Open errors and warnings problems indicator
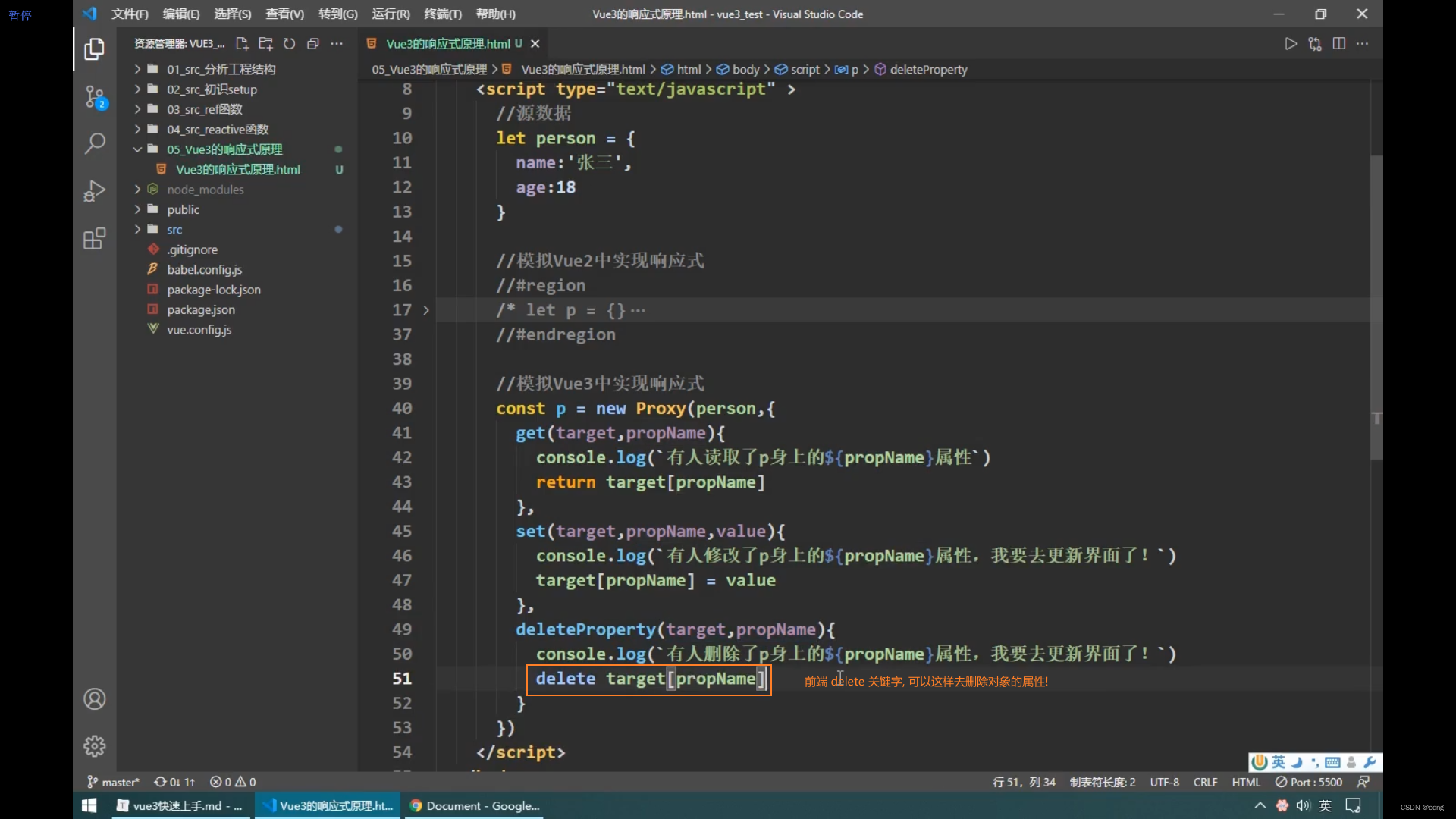This screenshot has width=1456, height=819. [x=233, y=782]
